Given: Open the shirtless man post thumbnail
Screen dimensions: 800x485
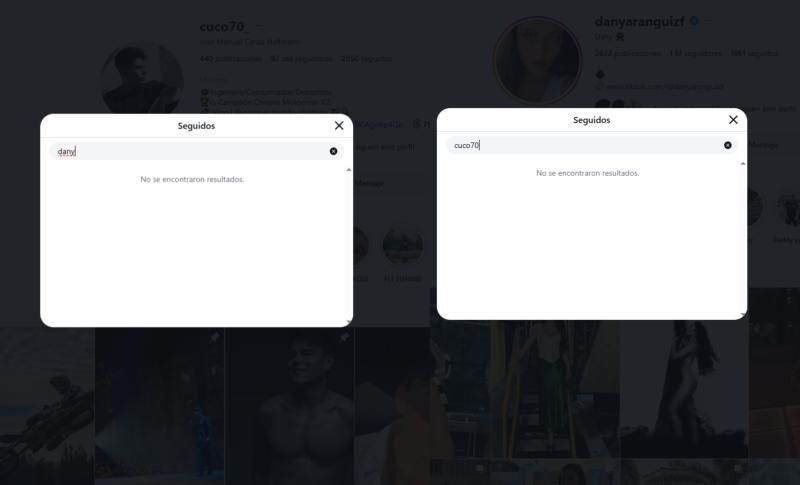Looking at the screenshot, I should pos(290,406).
